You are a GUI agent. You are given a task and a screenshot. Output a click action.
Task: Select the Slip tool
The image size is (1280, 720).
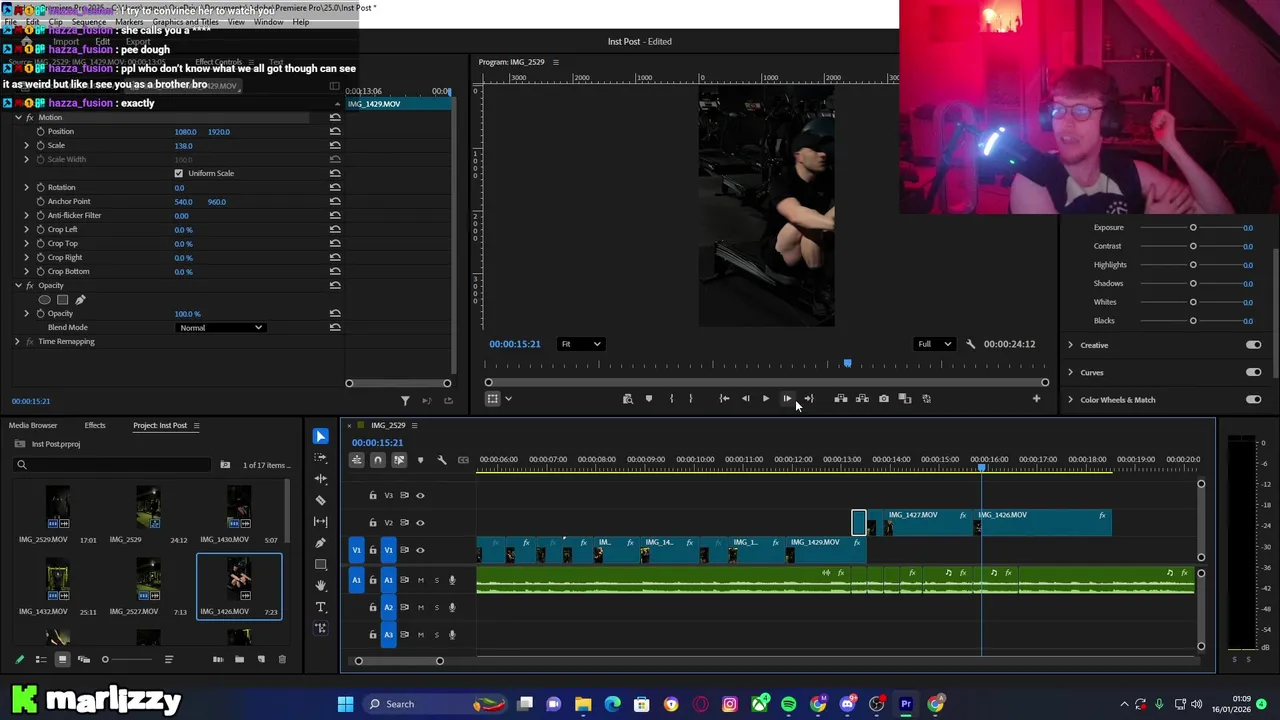320,521
